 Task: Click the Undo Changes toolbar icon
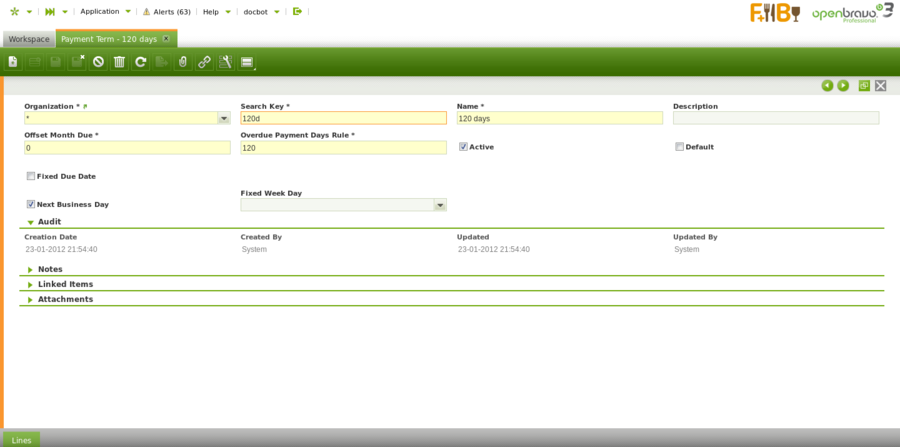point(98,62)
